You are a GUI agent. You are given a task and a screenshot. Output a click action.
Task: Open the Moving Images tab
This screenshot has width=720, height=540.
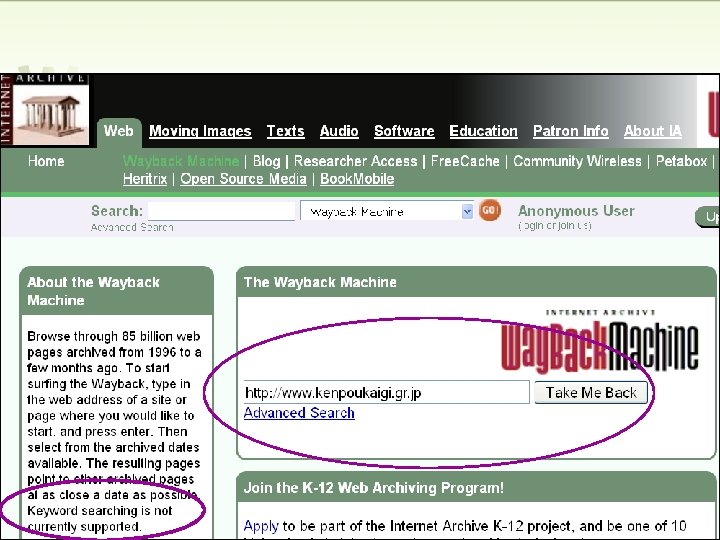pyautogui.click(x=200, y=131)
